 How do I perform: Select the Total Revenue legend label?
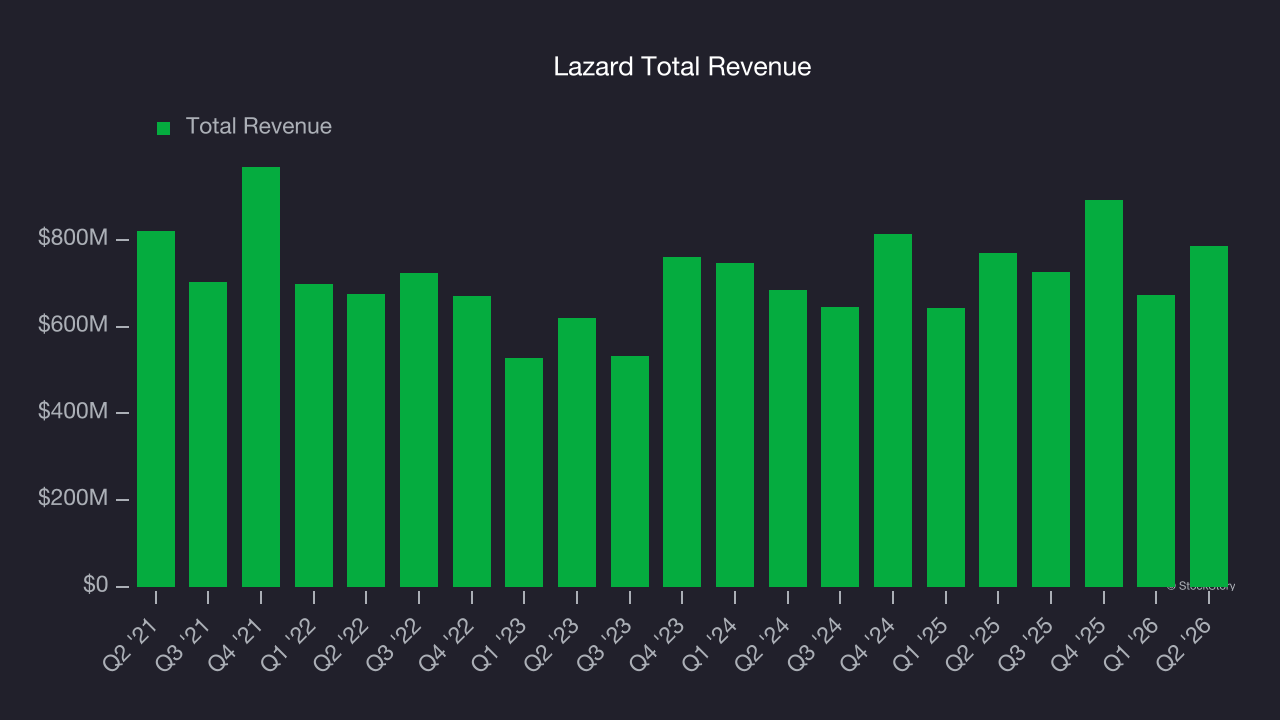(x=259, y=127)
